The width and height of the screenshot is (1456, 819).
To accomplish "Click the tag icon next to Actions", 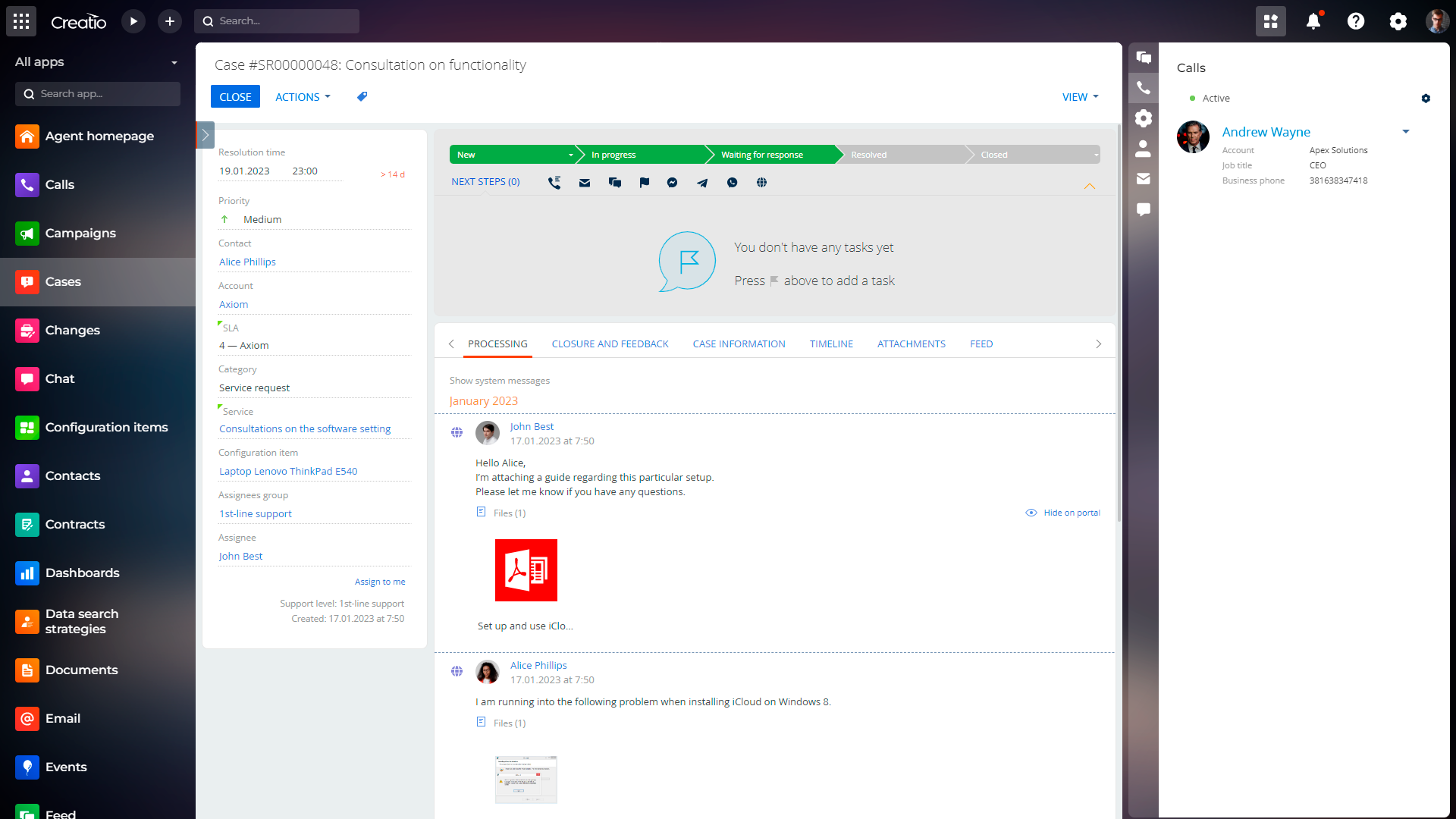I will tap(362, 96).
